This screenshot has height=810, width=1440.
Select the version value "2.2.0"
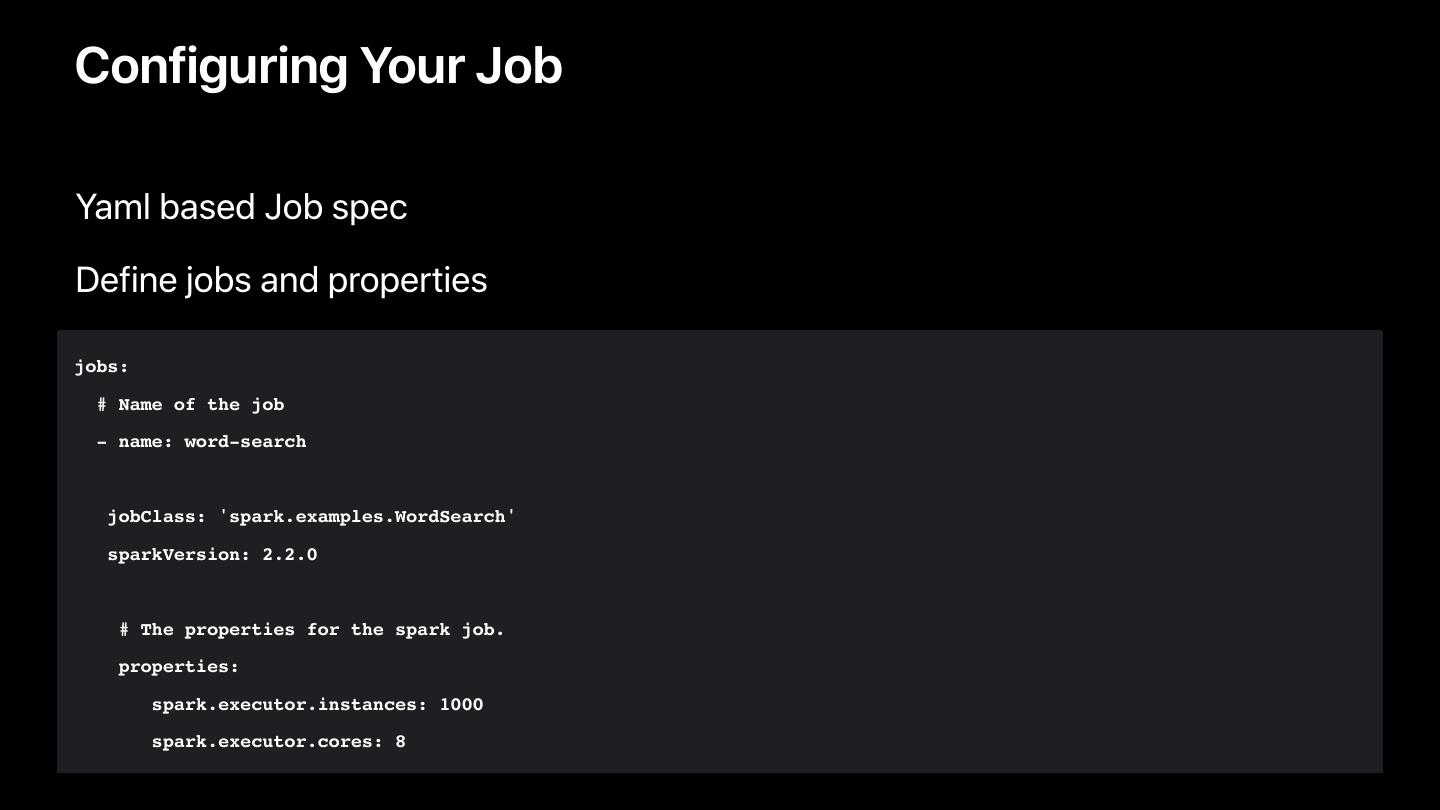point(290,555)
